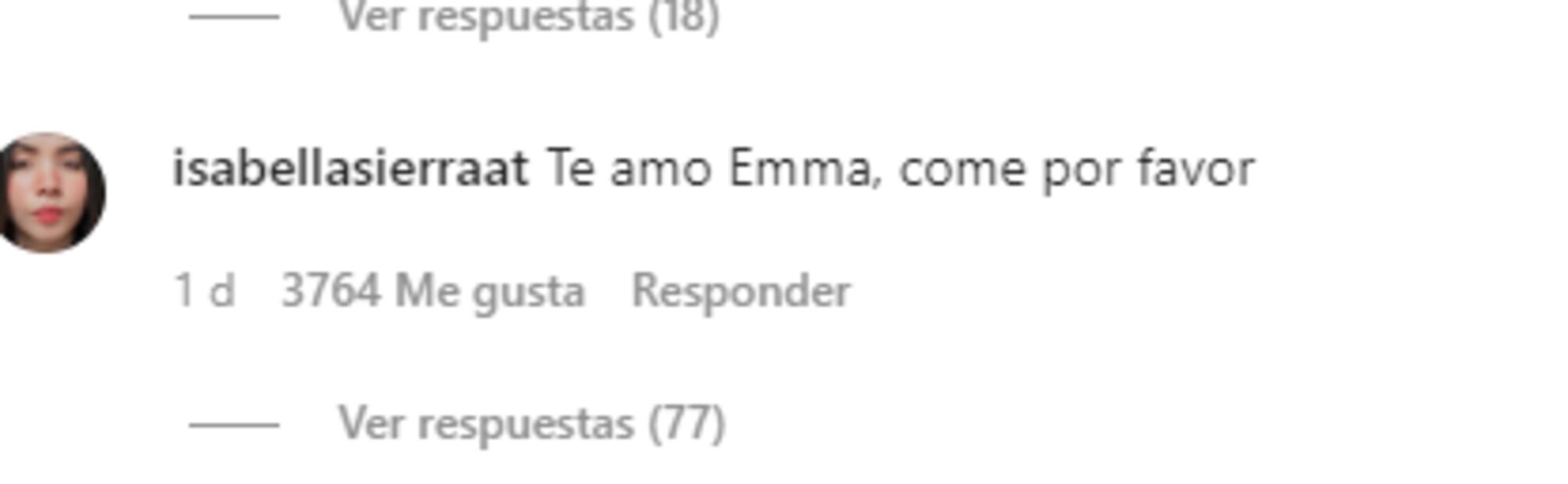The height and width of the screenshot is (484, 1568).
Task: Click the number (18) in replies link
Action: click(x=684, y=17)
